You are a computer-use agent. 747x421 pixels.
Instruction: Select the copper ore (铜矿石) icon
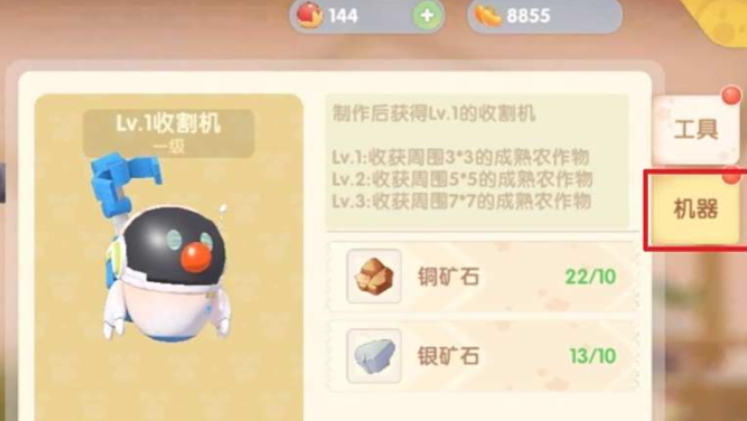click(x=374, y=276)
